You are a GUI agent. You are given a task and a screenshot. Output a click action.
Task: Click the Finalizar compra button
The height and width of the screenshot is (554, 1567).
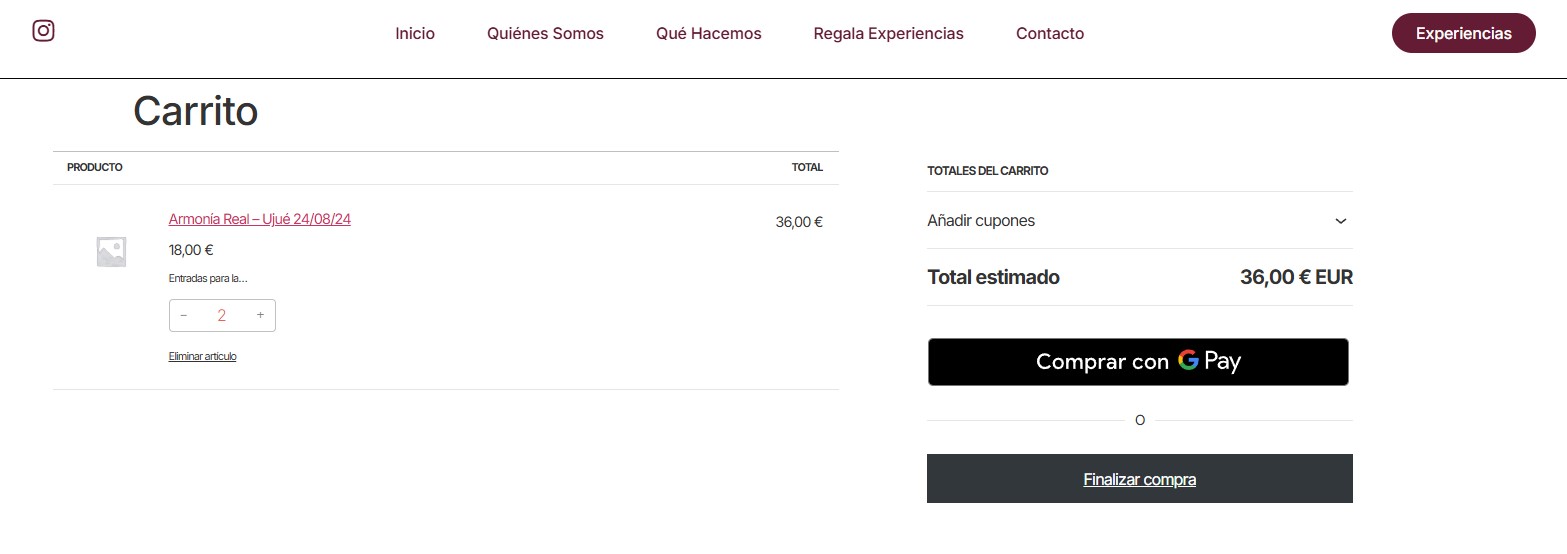pyautogui.click(x=1139, y=479)
